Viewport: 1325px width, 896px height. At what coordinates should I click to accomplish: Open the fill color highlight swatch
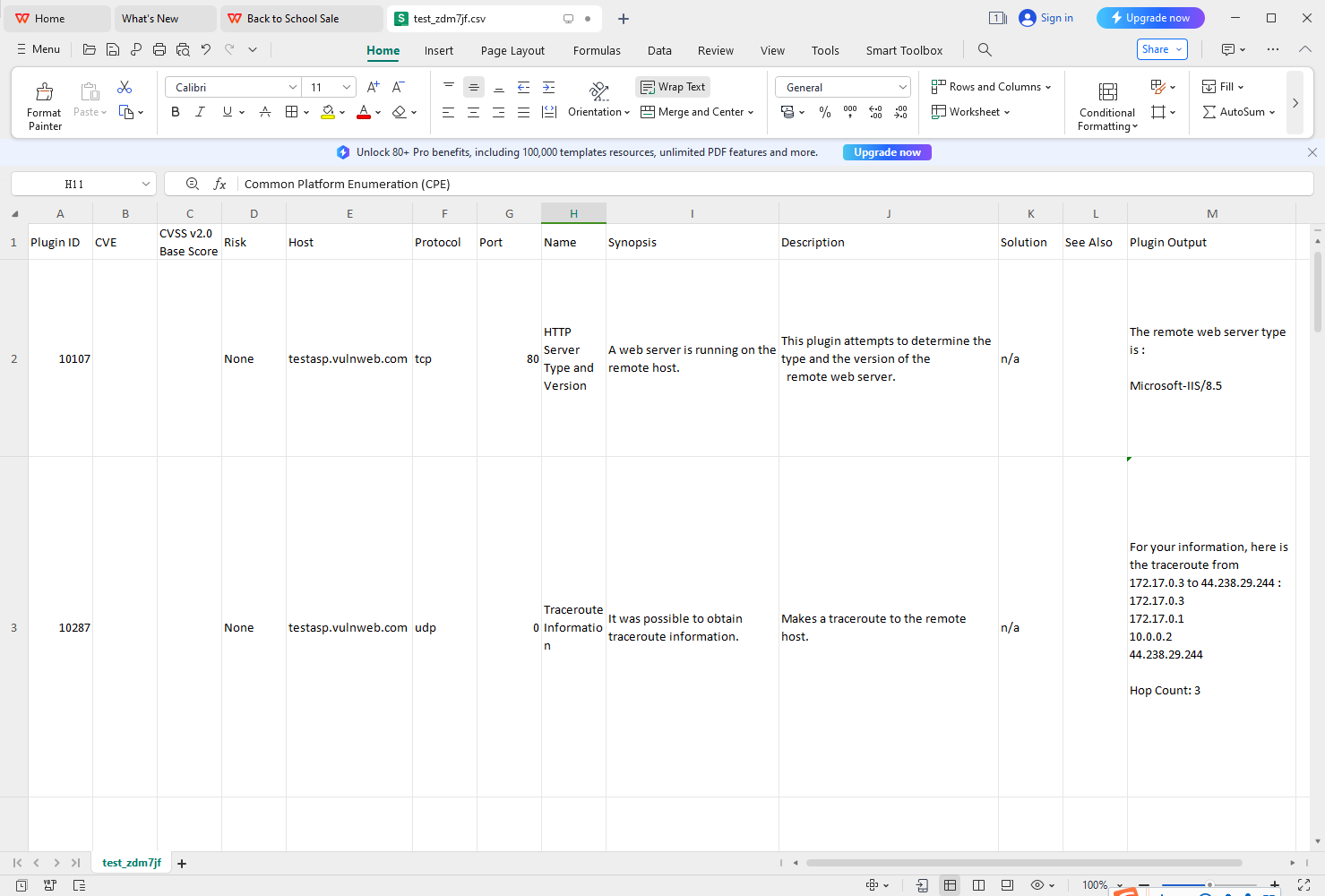tap(328, 112)
